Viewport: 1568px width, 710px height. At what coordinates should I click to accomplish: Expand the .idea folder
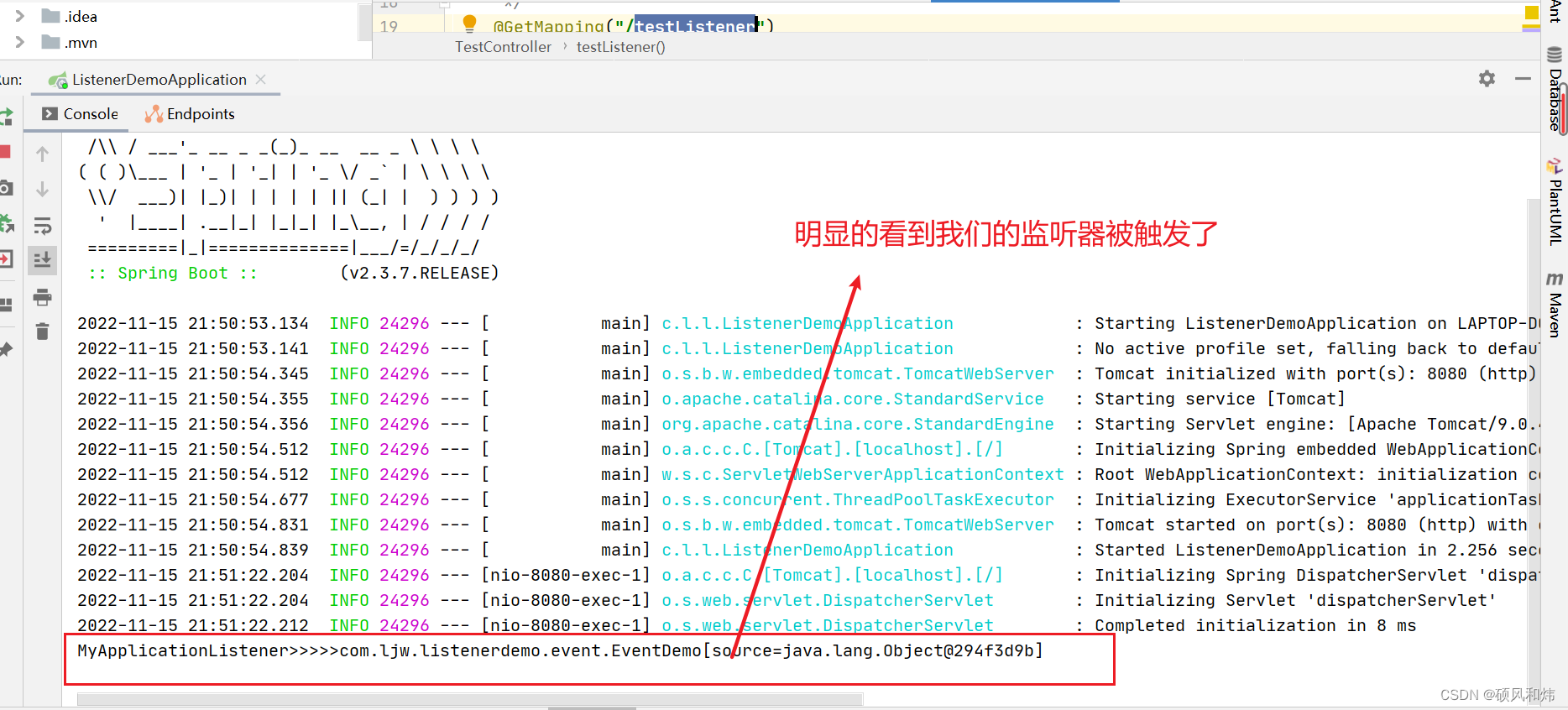click(20, 16)
